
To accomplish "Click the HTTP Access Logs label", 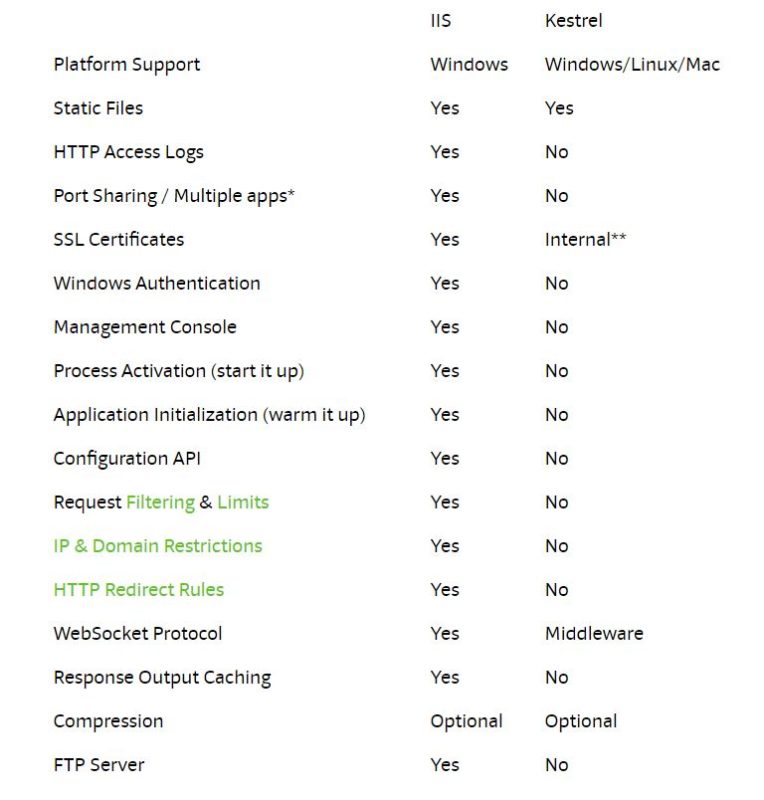I will (x=128, y=152).
